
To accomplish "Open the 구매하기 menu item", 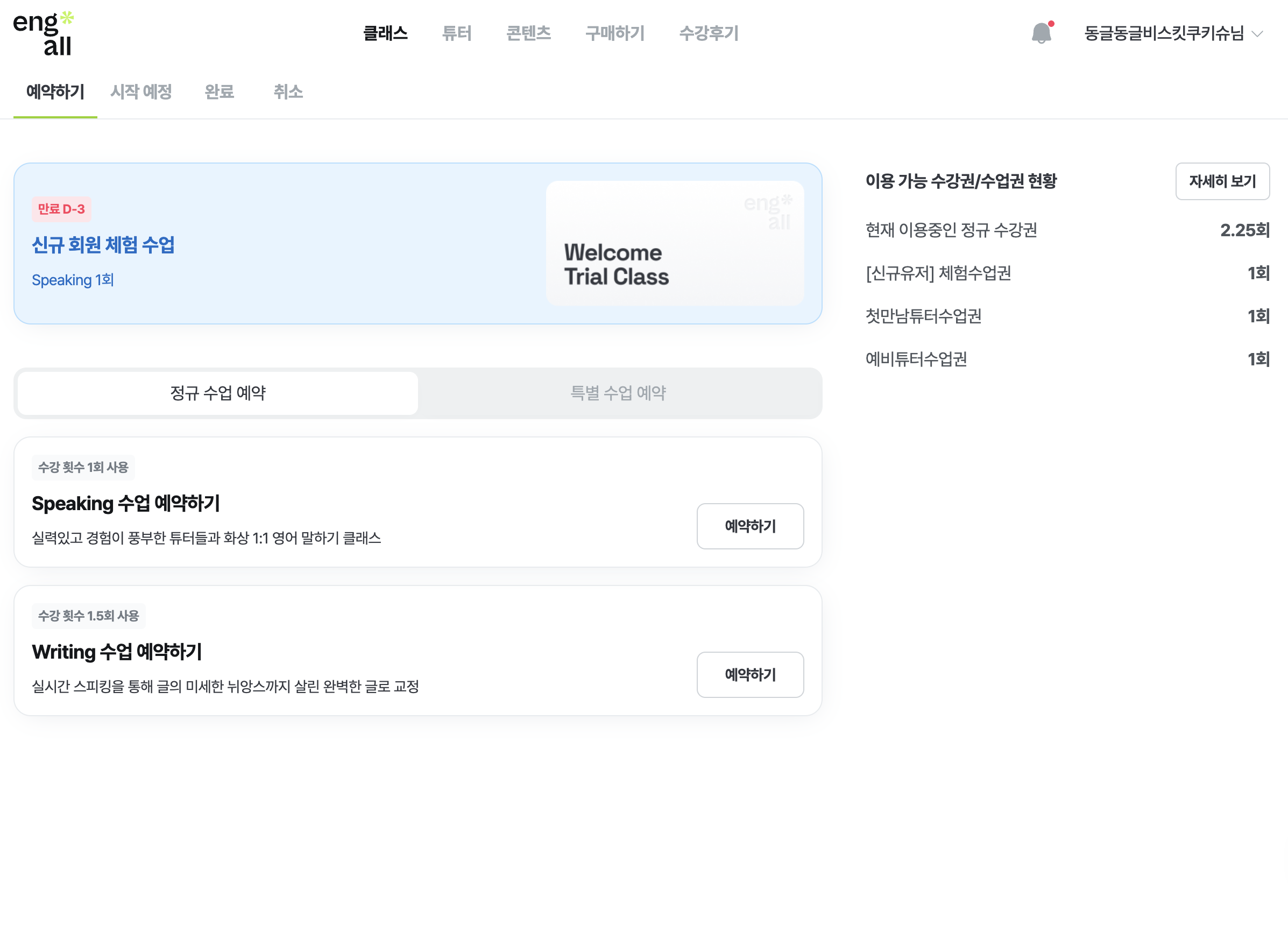I will coord(614,33).
